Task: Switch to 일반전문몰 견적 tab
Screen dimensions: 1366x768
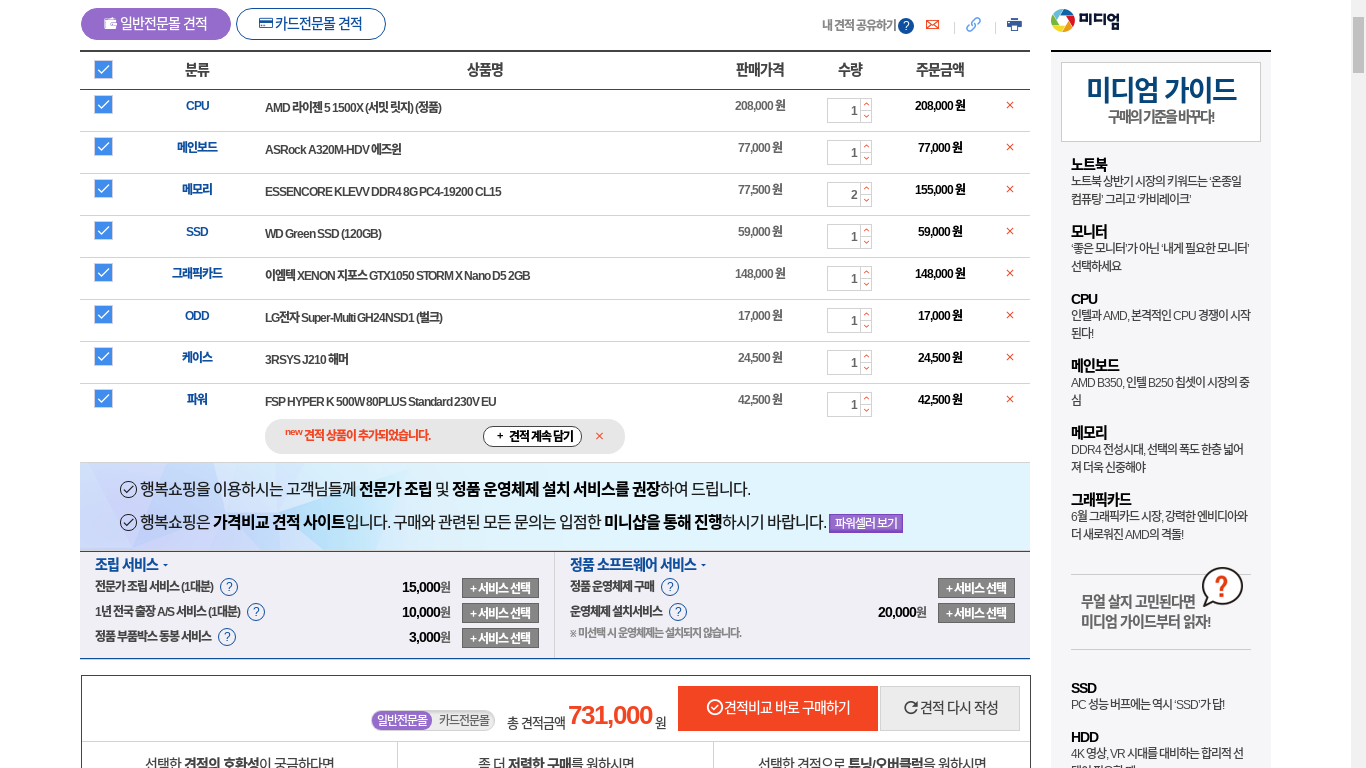Action: pyautogui.click(x=156, y=24)
